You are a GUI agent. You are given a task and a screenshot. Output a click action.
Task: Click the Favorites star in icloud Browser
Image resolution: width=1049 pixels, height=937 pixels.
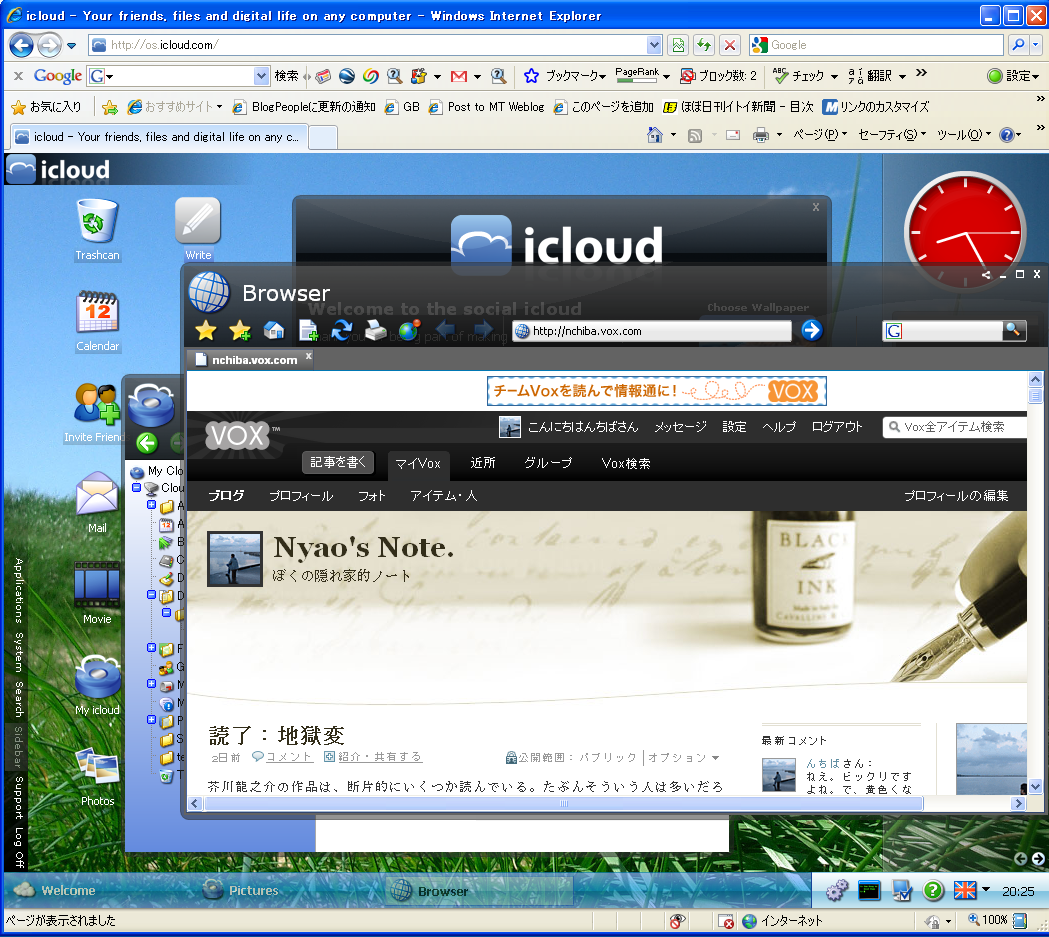click(206, 330)
